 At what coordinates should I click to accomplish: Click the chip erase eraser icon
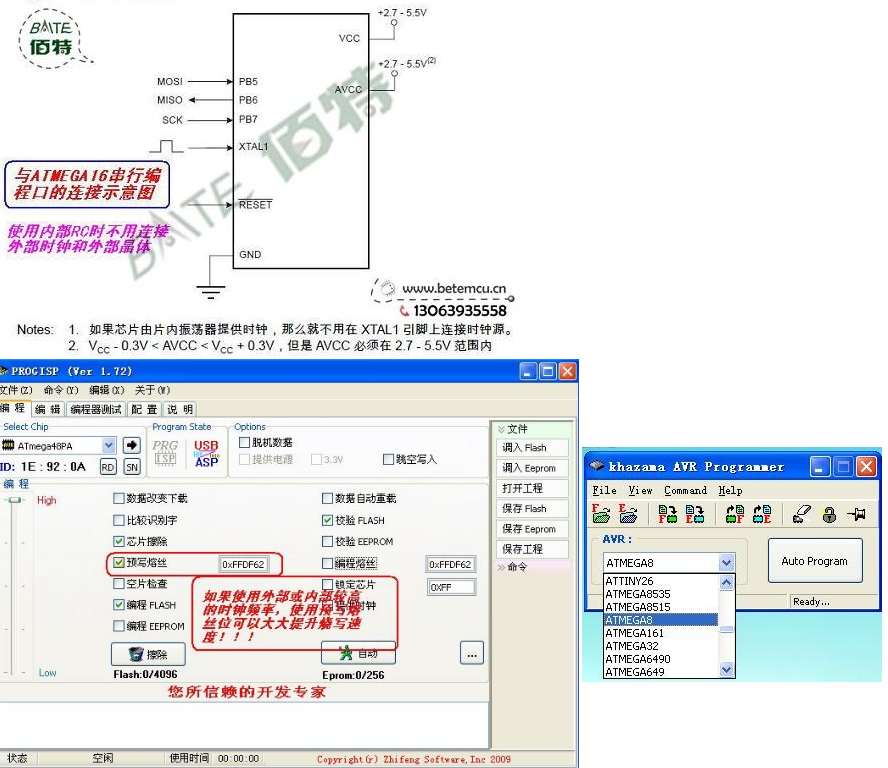click(x=802, y=513)
